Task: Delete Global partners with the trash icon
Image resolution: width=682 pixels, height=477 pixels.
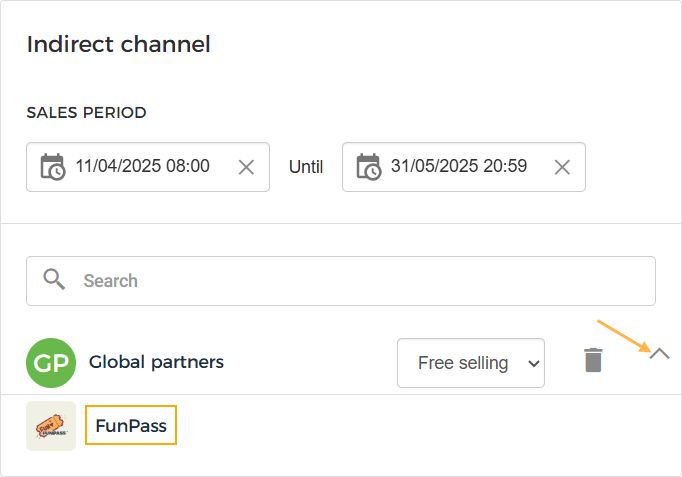Action: [x=594, y=361]
